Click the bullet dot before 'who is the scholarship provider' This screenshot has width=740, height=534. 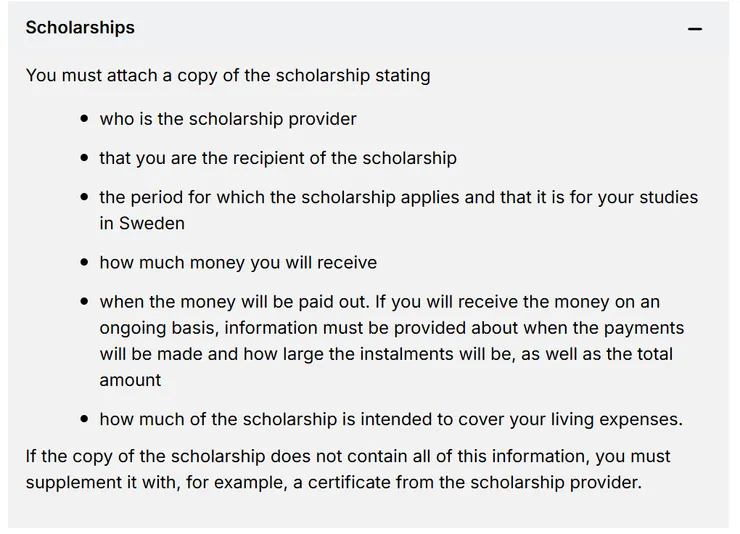84,119
